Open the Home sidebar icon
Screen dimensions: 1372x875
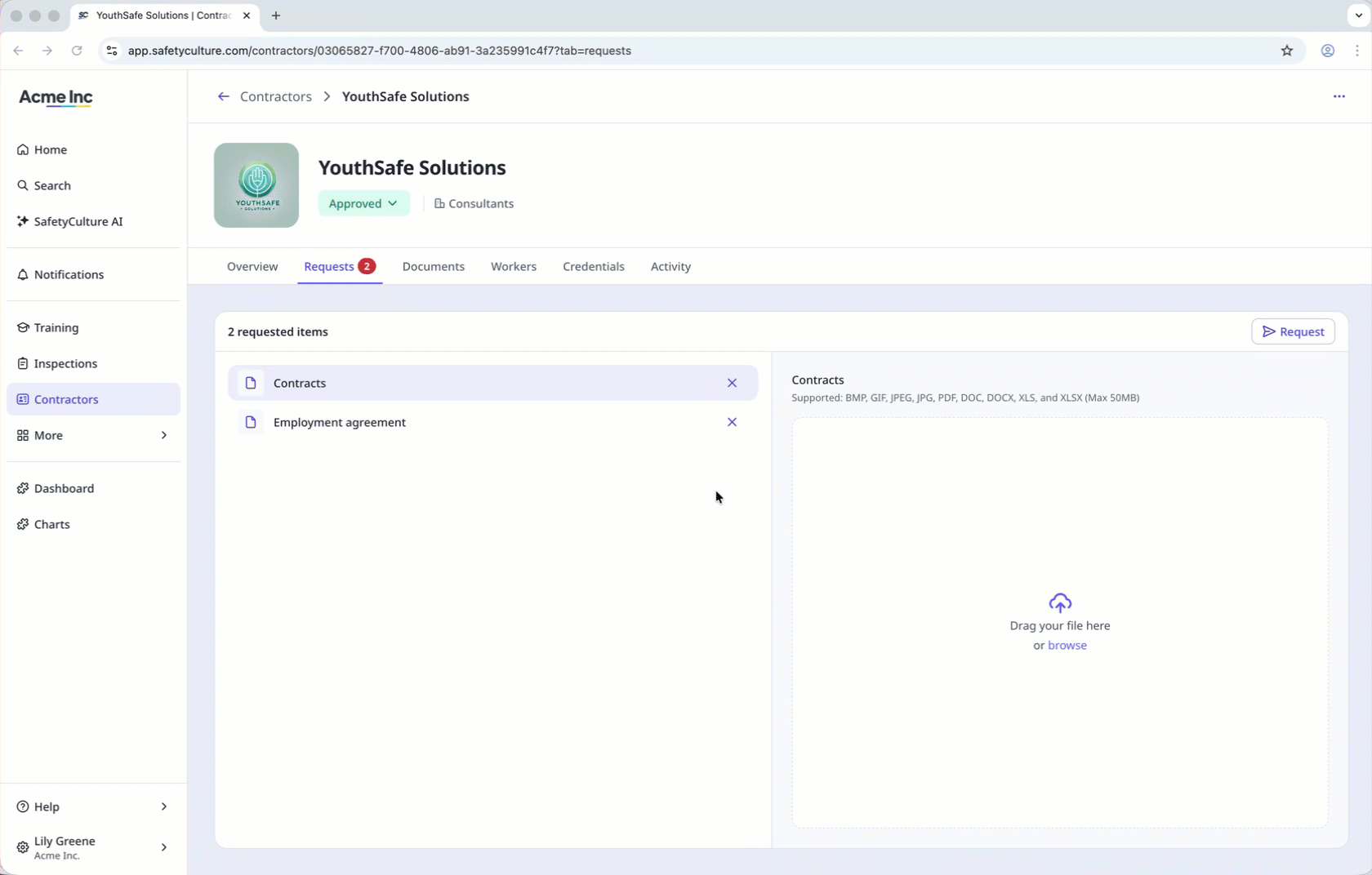(23, 150)
